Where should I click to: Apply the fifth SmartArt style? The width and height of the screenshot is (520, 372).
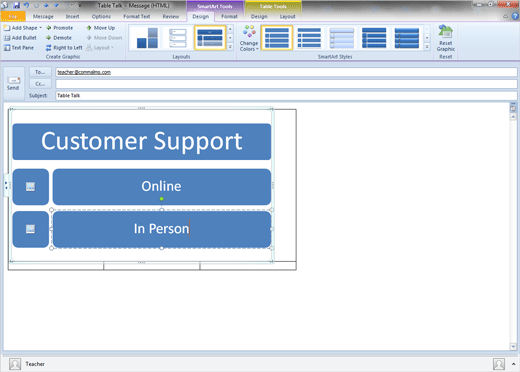[407, 38]
